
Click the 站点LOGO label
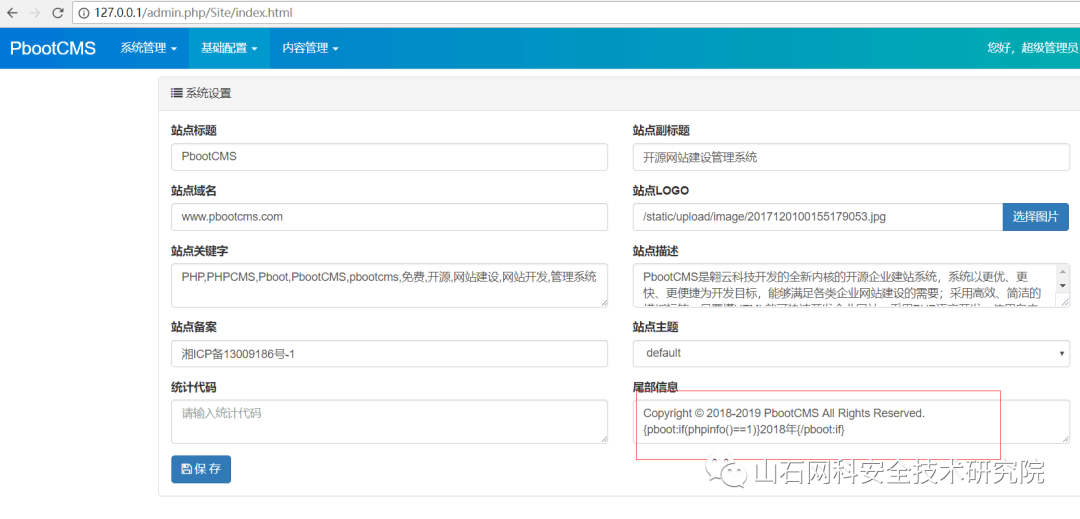pos(661,190)
